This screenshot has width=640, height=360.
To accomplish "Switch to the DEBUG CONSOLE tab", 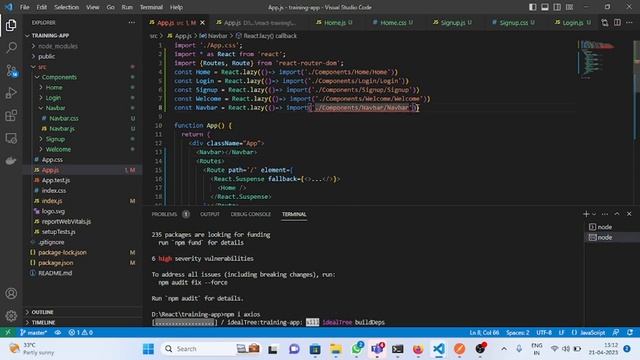I will 250,214.
